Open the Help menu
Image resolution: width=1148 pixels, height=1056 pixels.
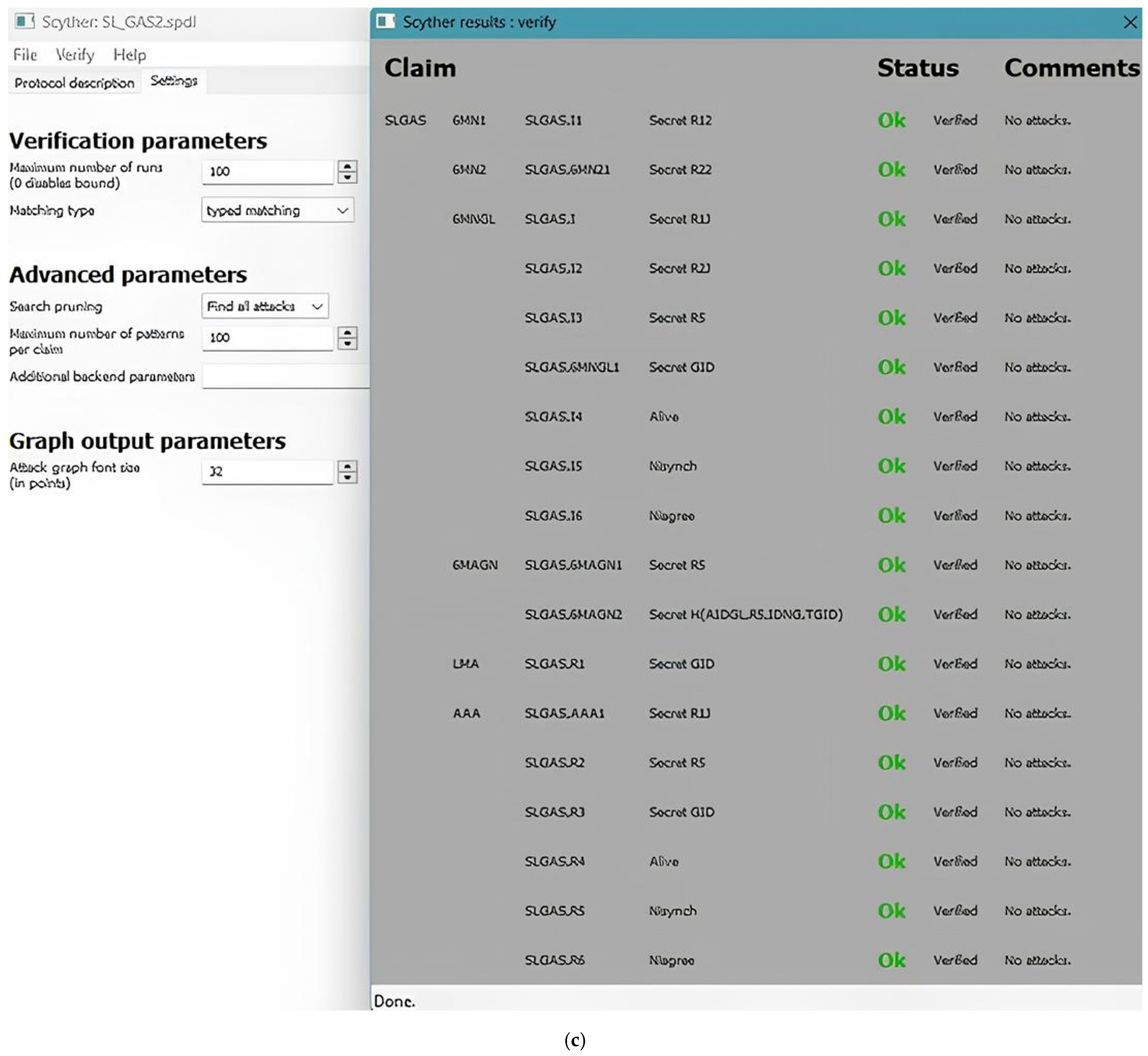point(130,55)
